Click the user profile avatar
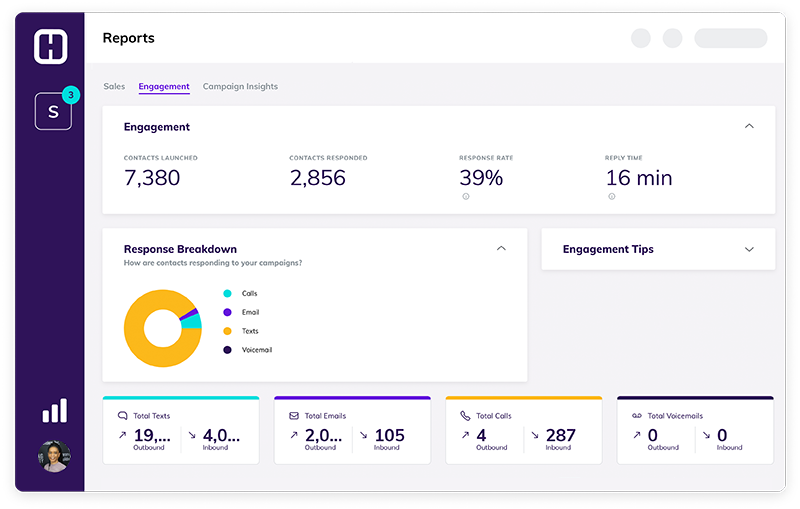Image resolution: width=800 pixels, height=509 pixels. (x=53, y=456)
